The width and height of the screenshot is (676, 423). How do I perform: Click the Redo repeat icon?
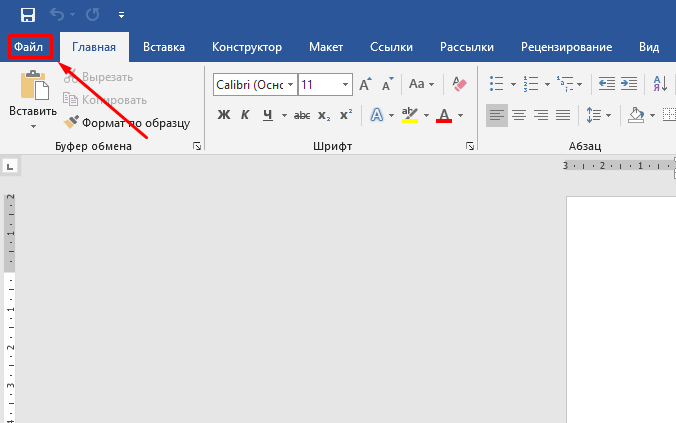[92, 15]
